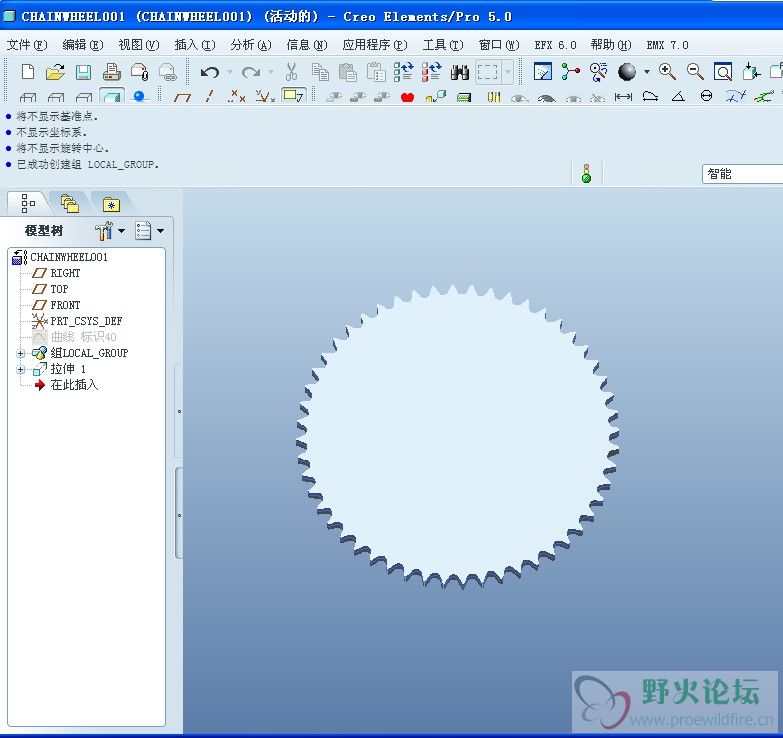Open an existing file using the folder icon
Viewport: 783px width, 738px height.
click(x=55, y=72)
